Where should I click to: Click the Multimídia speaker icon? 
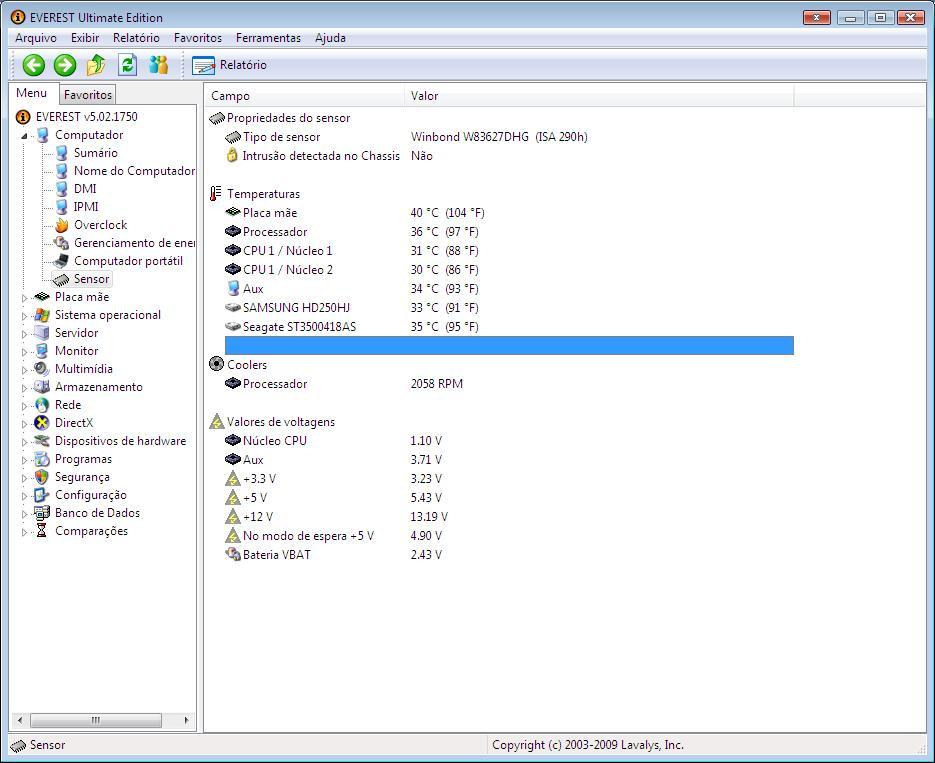[x=42, y=369]
